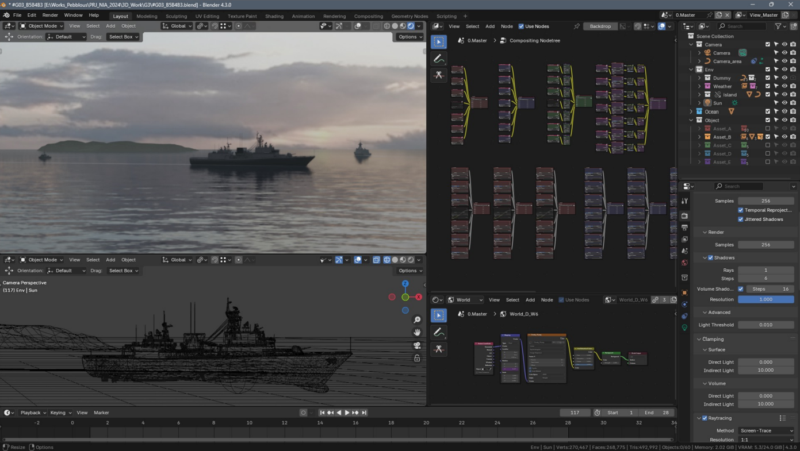The height and width of the screenshot is (451, 800).
Task: Open the Render menu in the top bar
Action: click(50, 16)
